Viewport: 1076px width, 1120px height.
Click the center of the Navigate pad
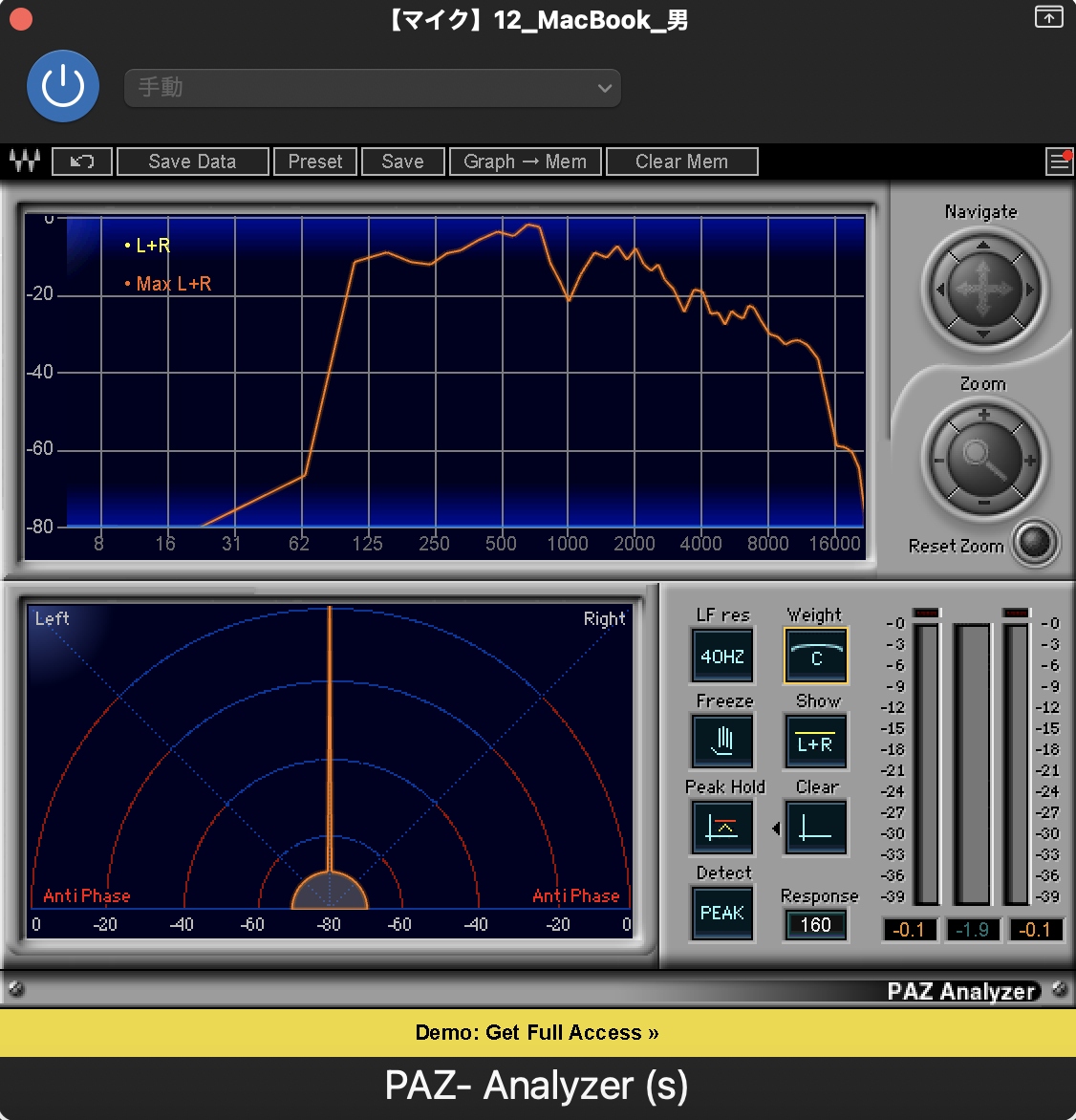pyautogui.click(x=984, y=290)
